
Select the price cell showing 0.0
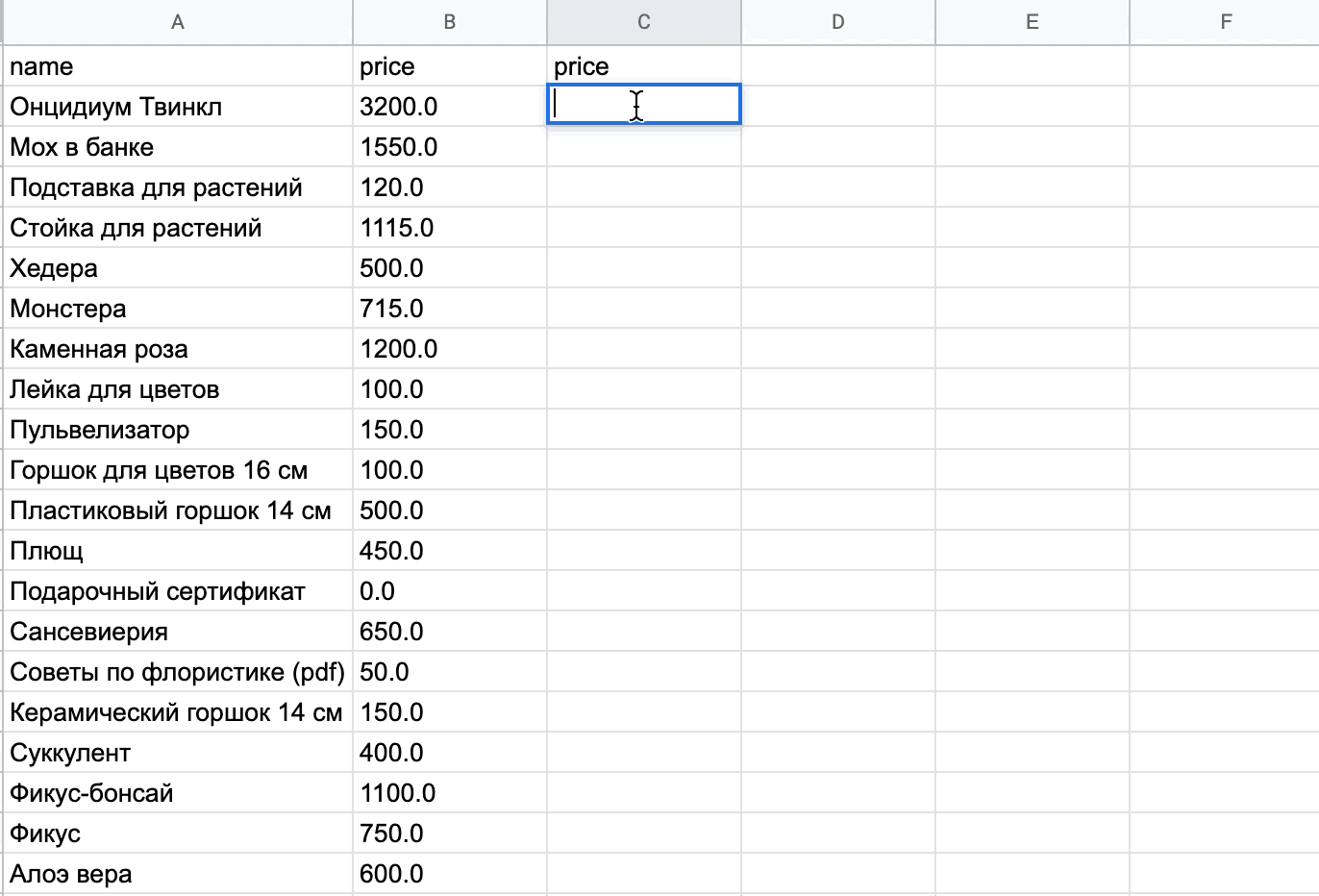coord(449,590)
